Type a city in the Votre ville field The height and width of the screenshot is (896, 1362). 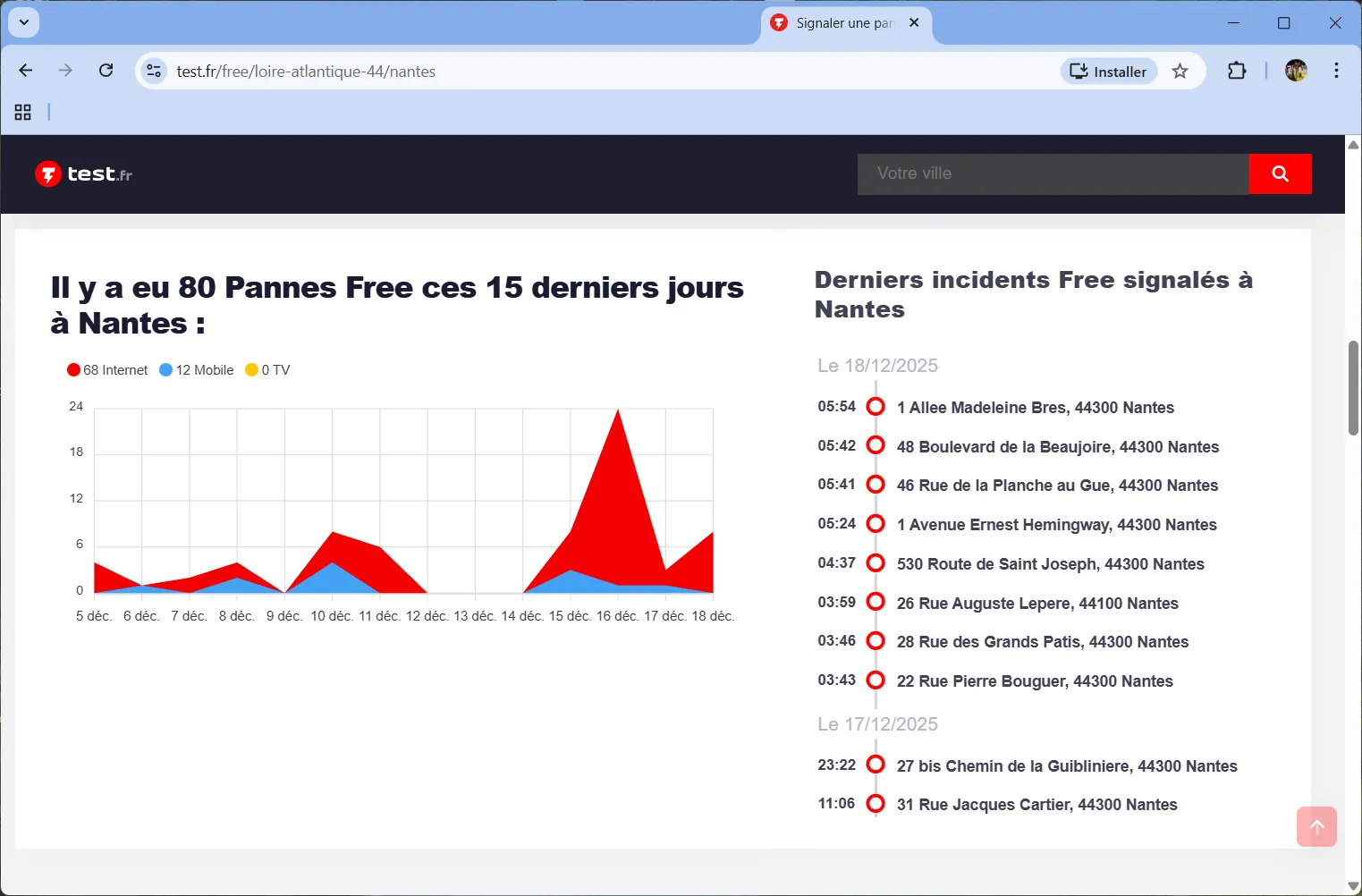point(1053,173)
